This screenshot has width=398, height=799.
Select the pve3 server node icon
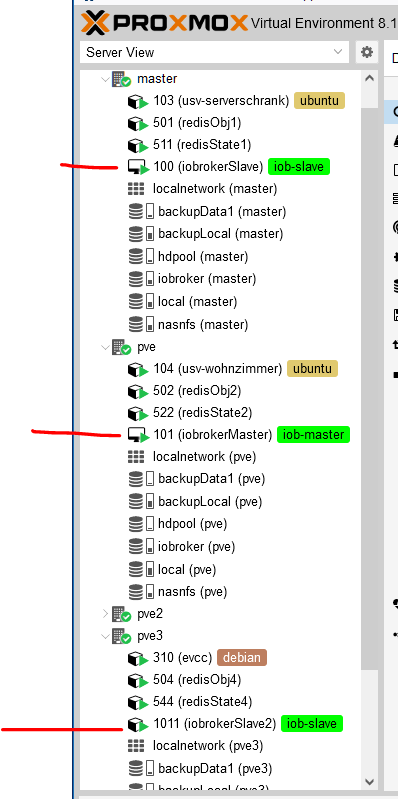click(x=121, y=636)
